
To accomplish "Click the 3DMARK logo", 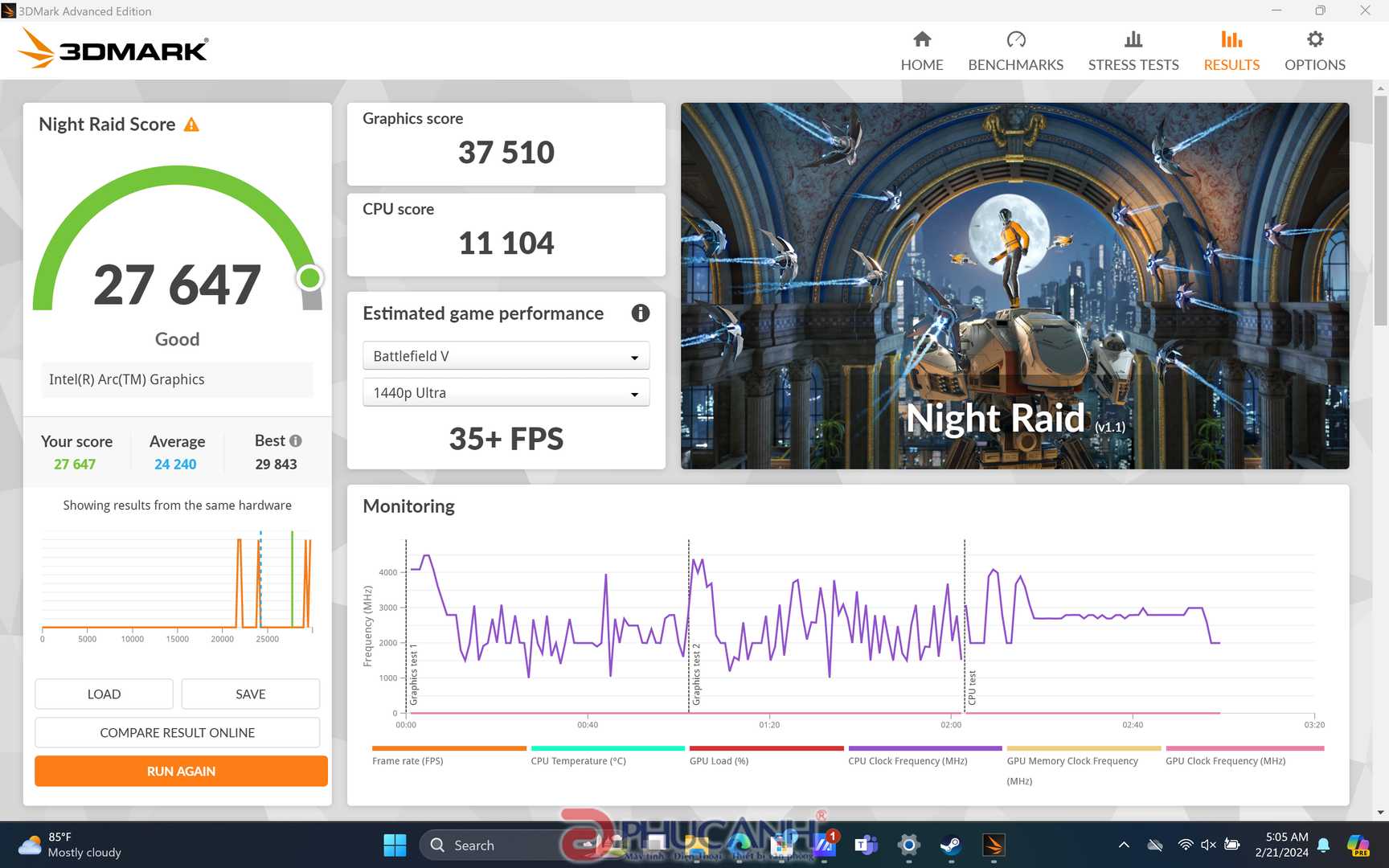I will (113, 48).
